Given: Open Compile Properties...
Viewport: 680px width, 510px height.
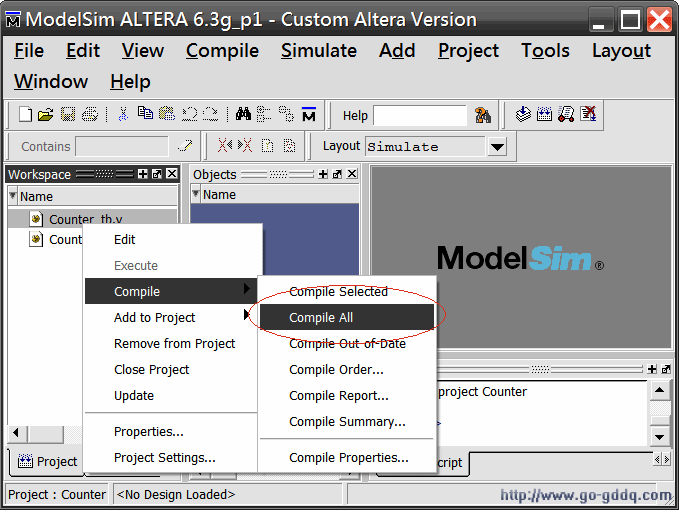Looking at the screenshot, I should 347,458.
